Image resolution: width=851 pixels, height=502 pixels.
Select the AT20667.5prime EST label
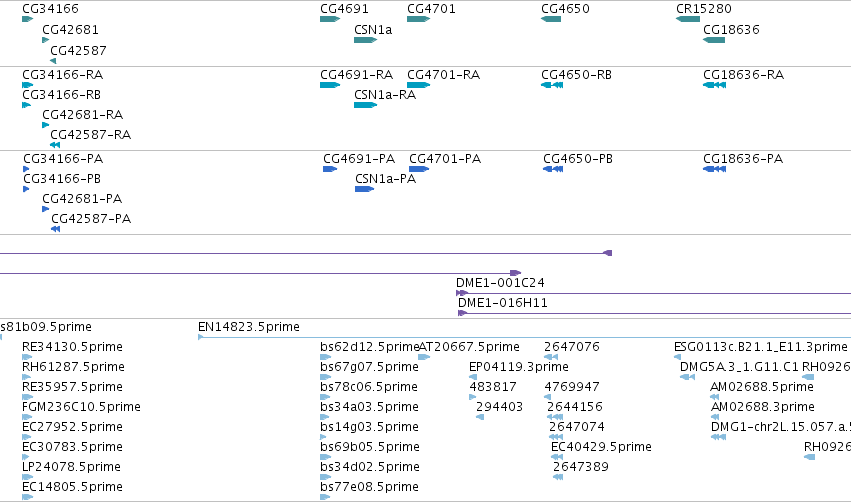point(469,347)
